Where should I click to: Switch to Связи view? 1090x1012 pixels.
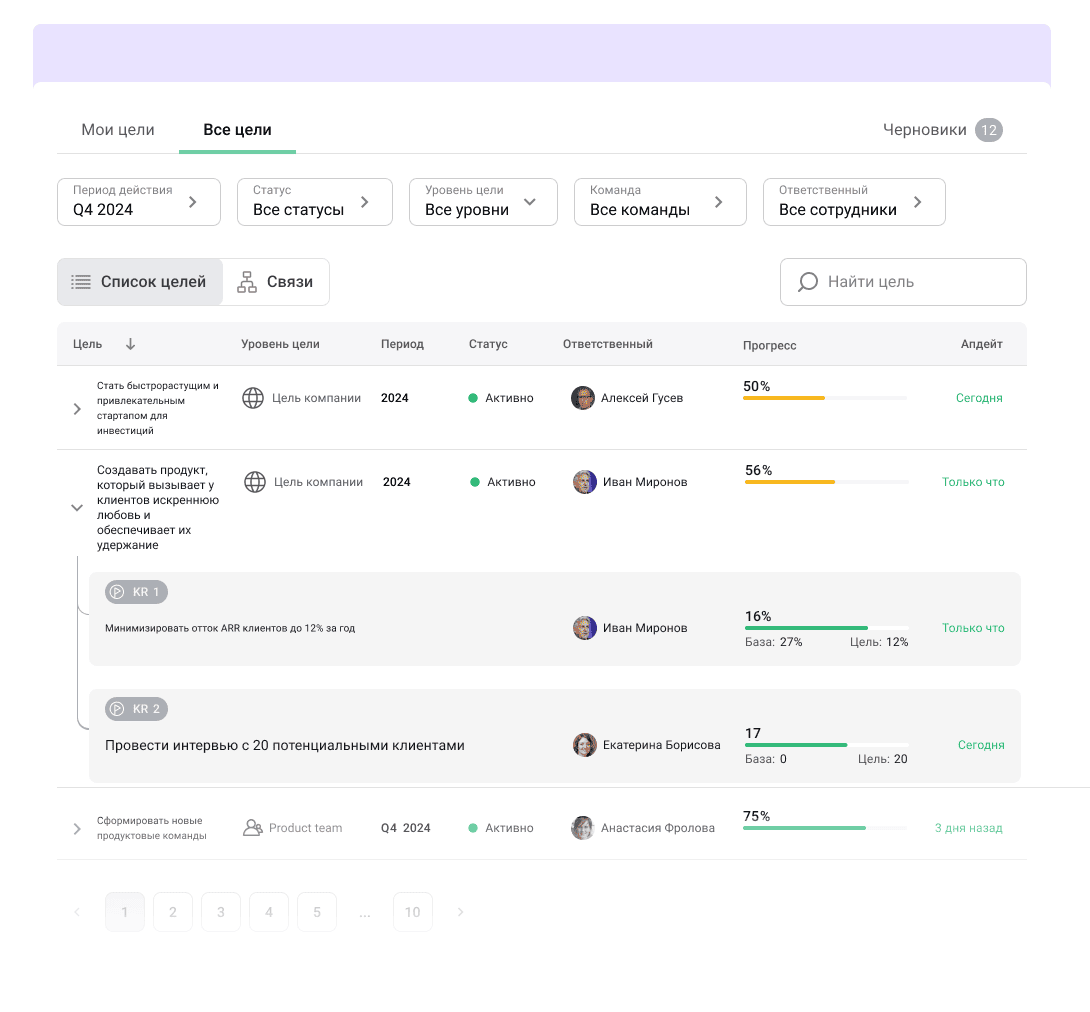276,282
